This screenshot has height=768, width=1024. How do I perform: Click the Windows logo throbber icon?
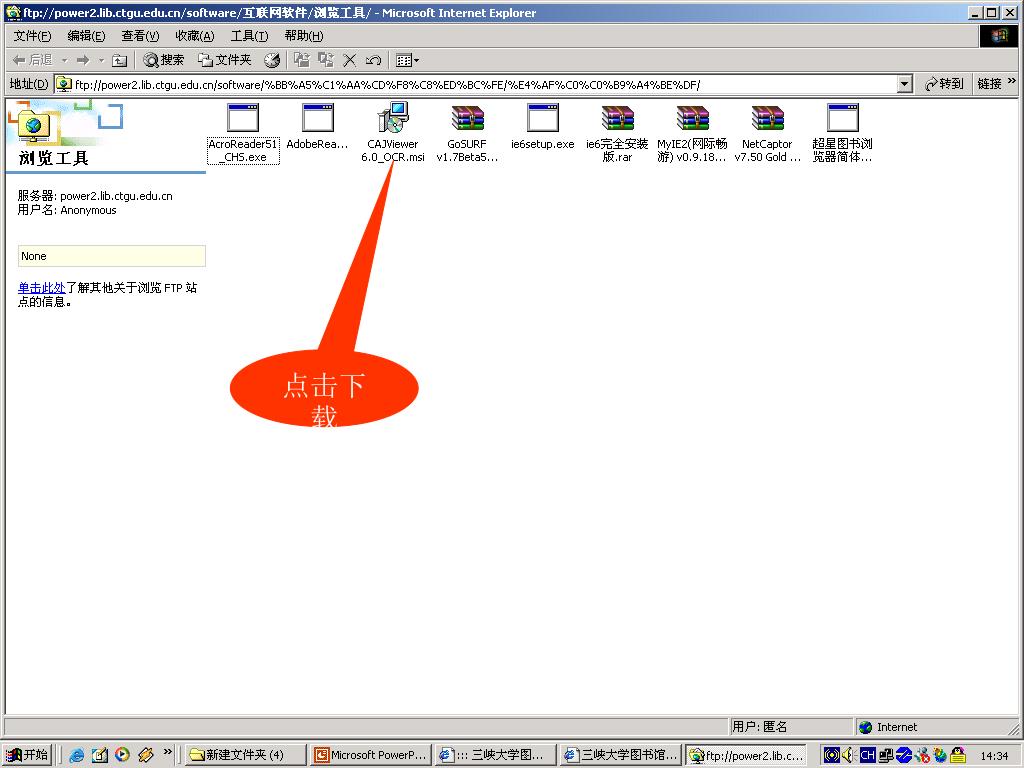point(999,36)
